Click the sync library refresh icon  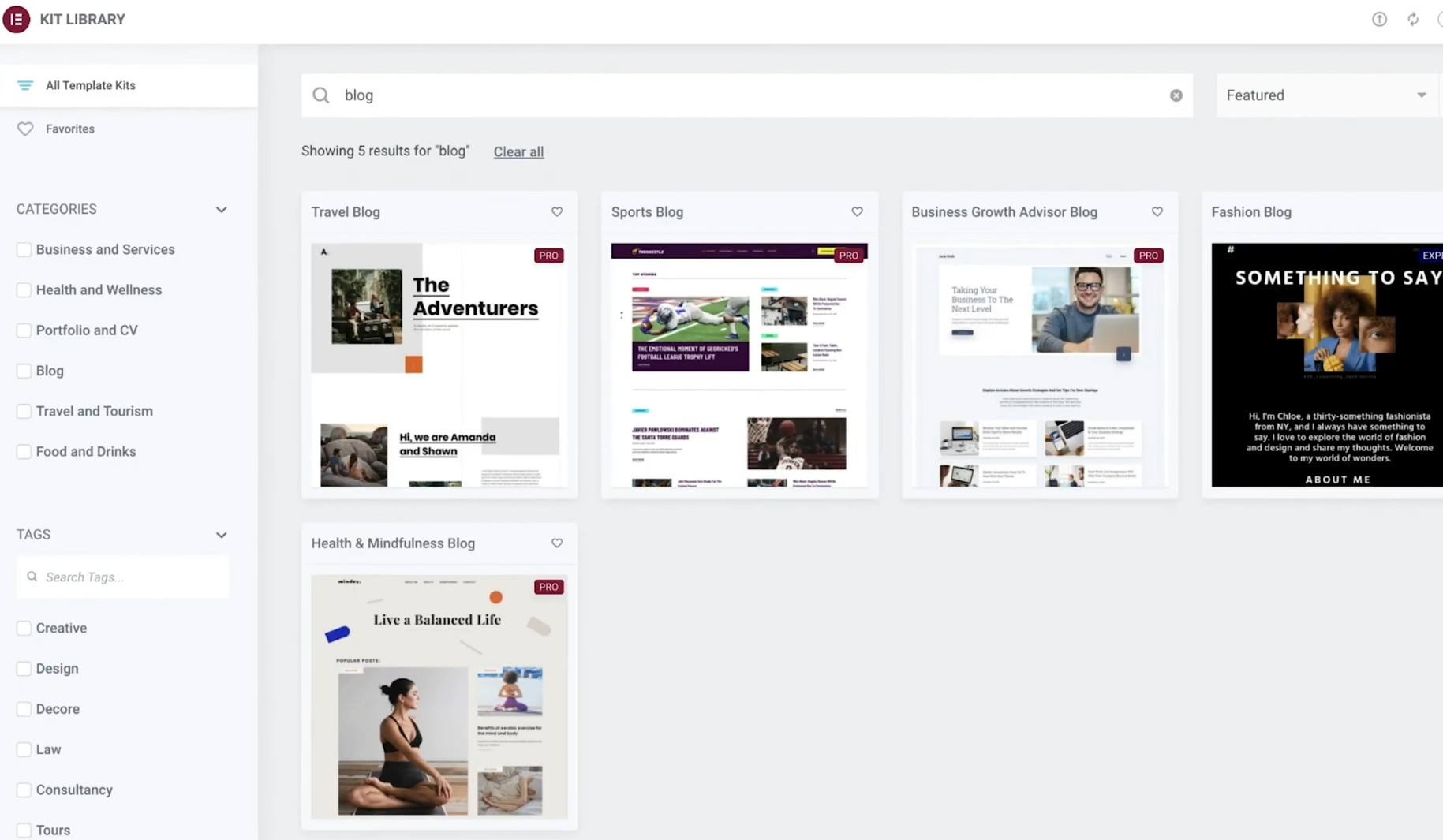pyautogui.click(x=1412, y=19)
